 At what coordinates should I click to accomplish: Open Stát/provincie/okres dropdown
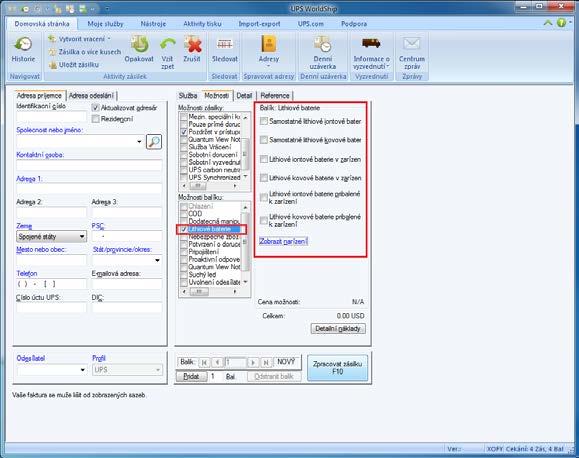tap(158, 260)
